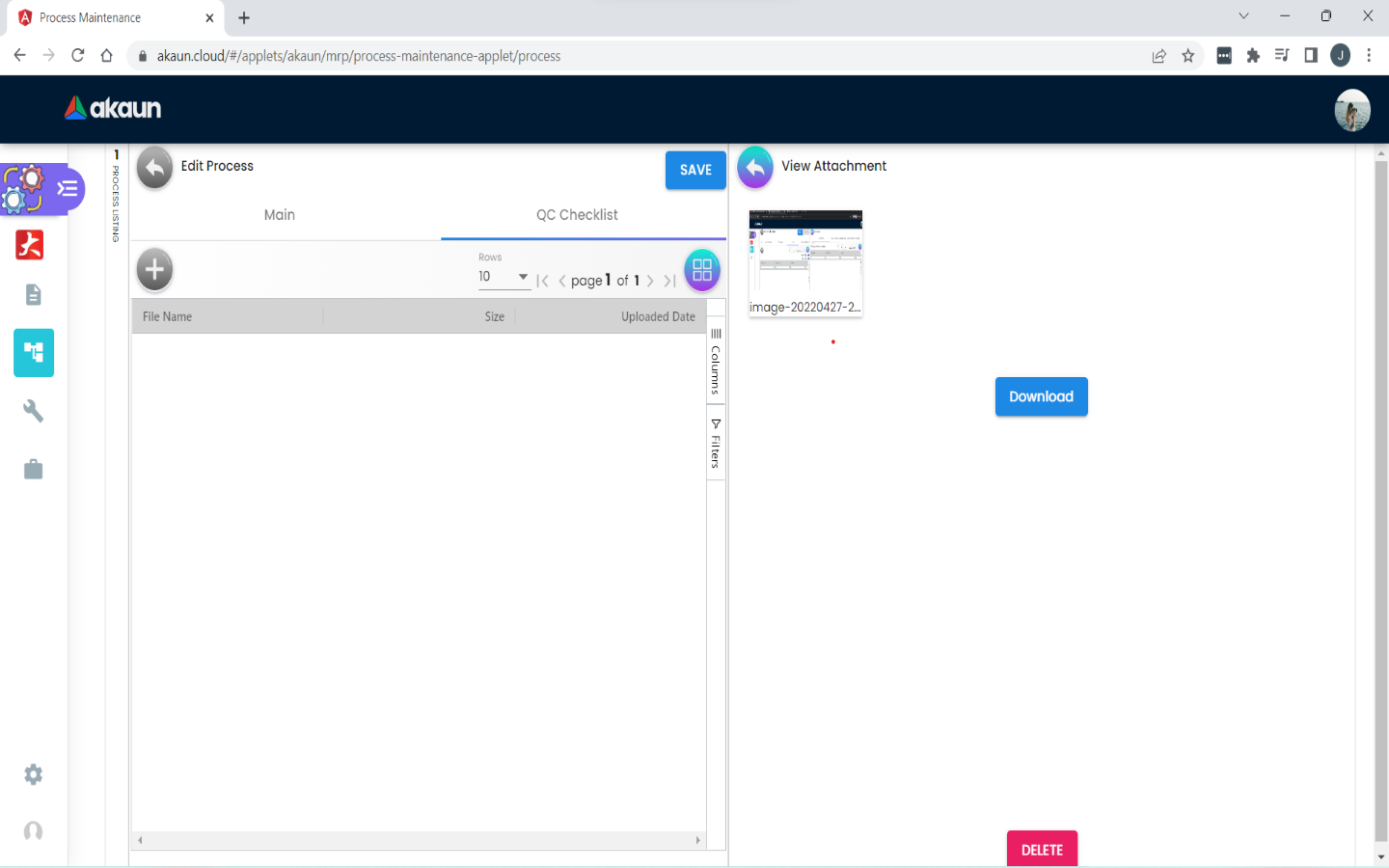Open the document icon in sidebar
This screenshot has height=868, width=1389.
point(33,294)
